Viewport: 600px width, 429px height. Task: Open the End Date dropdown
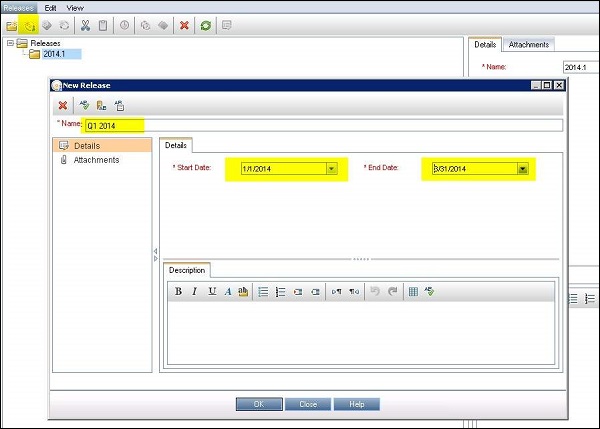pos(522,169)
